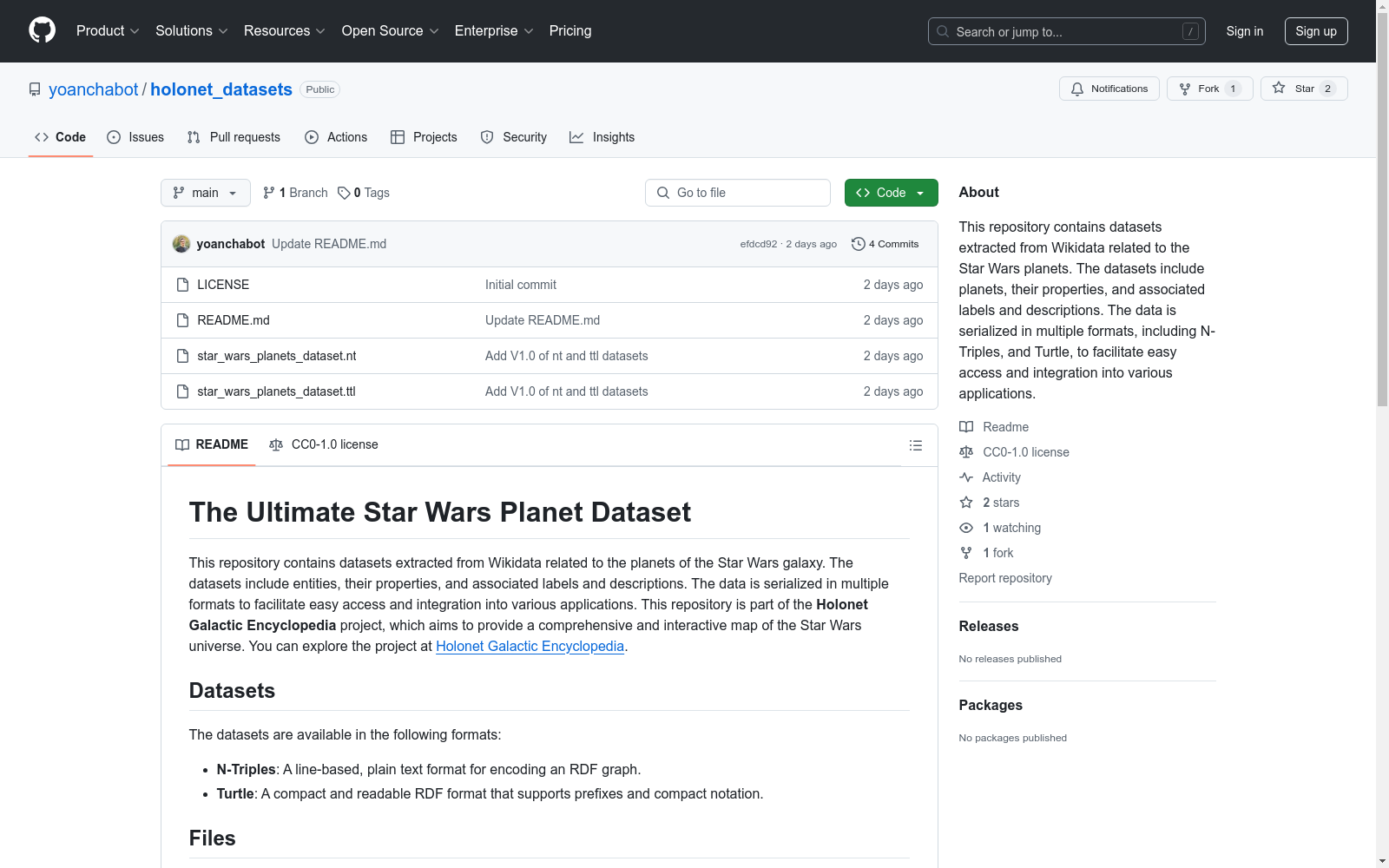
Task: Click the commit history clock icon
Action: 859,244
